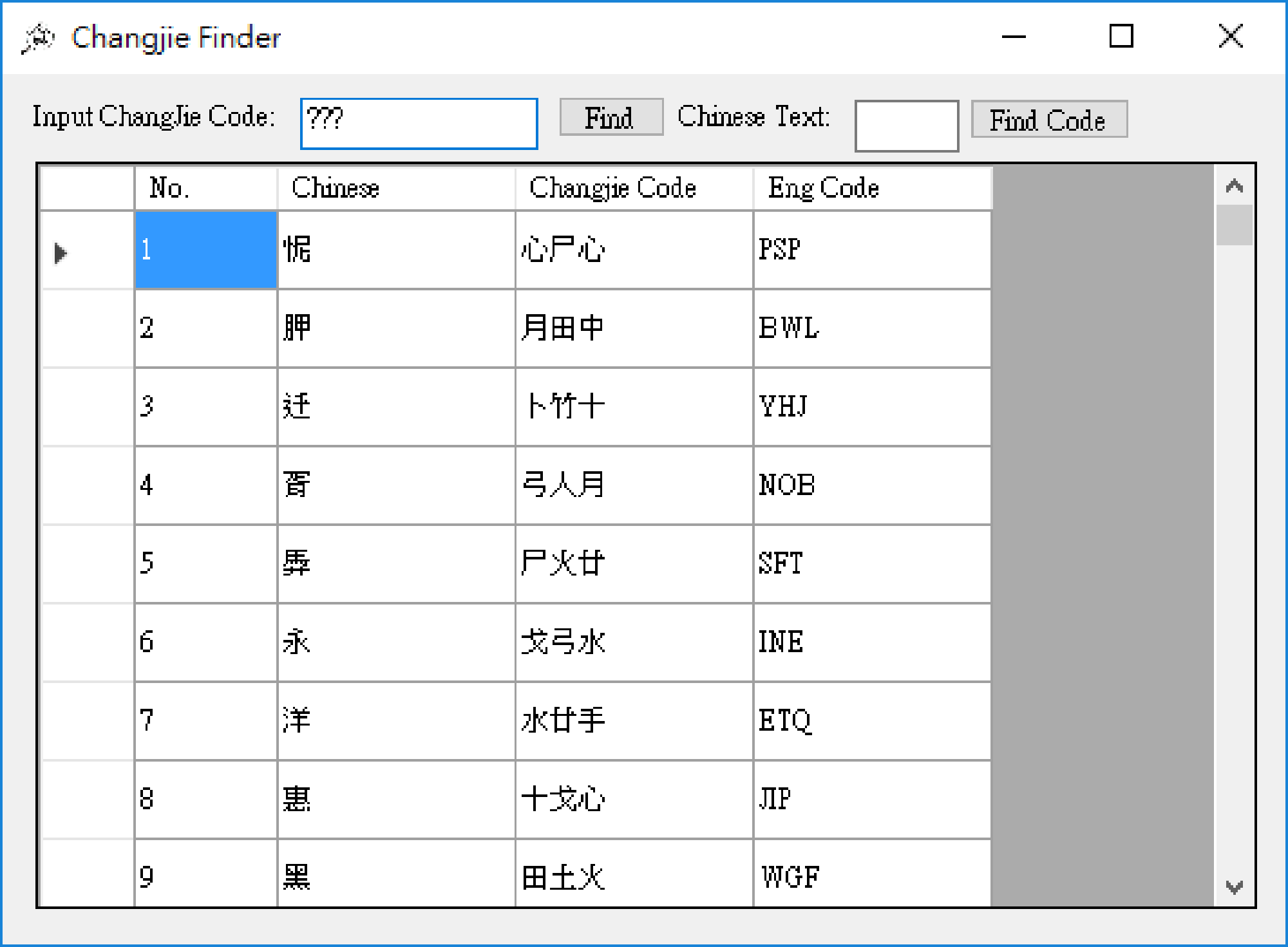Click the scrollbar up arrow

point(1233,187)
